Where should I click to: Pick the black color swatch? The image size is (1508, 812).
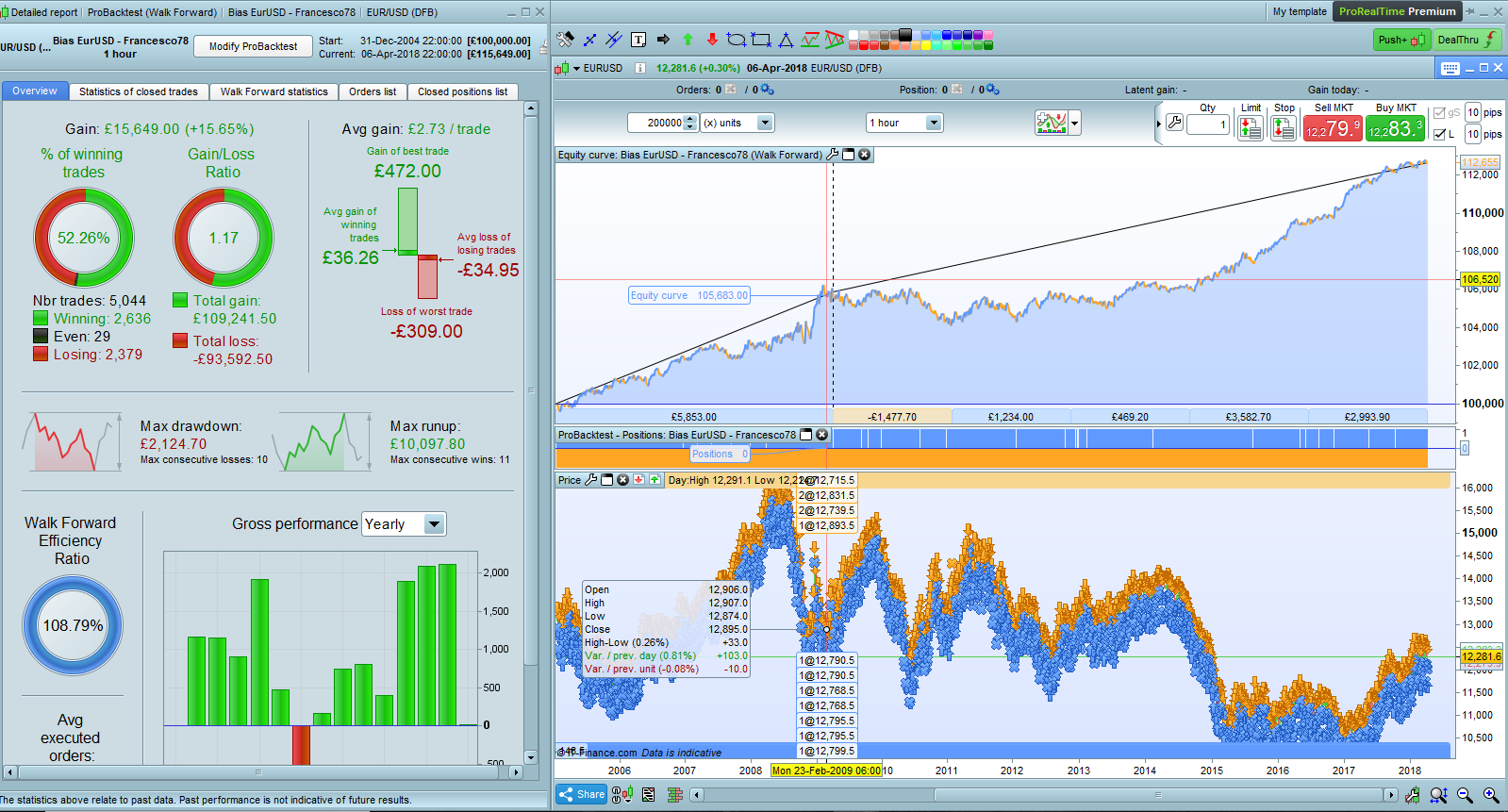[905, 35]
